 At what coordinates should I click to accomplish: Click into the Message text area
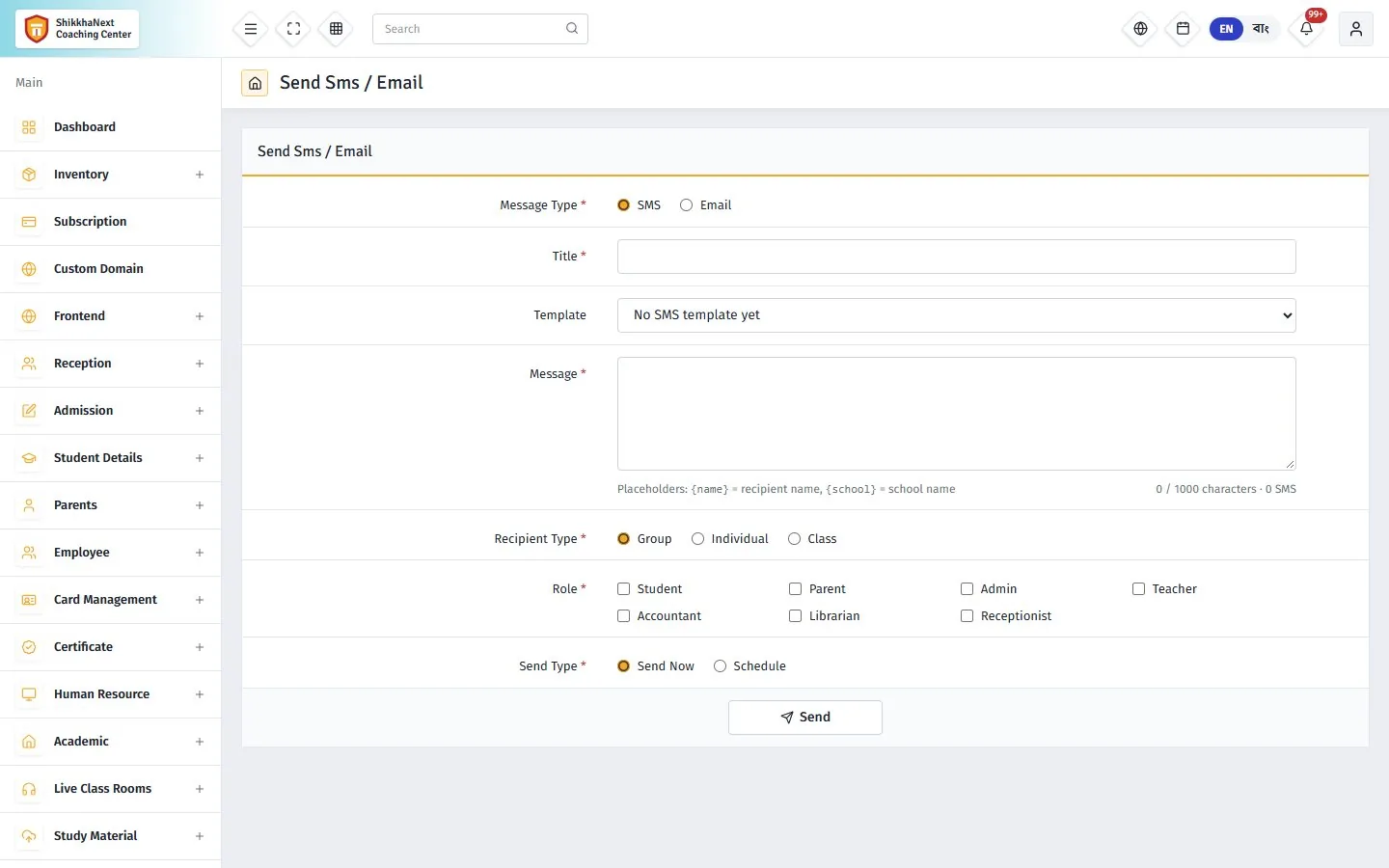click(957, 414)
